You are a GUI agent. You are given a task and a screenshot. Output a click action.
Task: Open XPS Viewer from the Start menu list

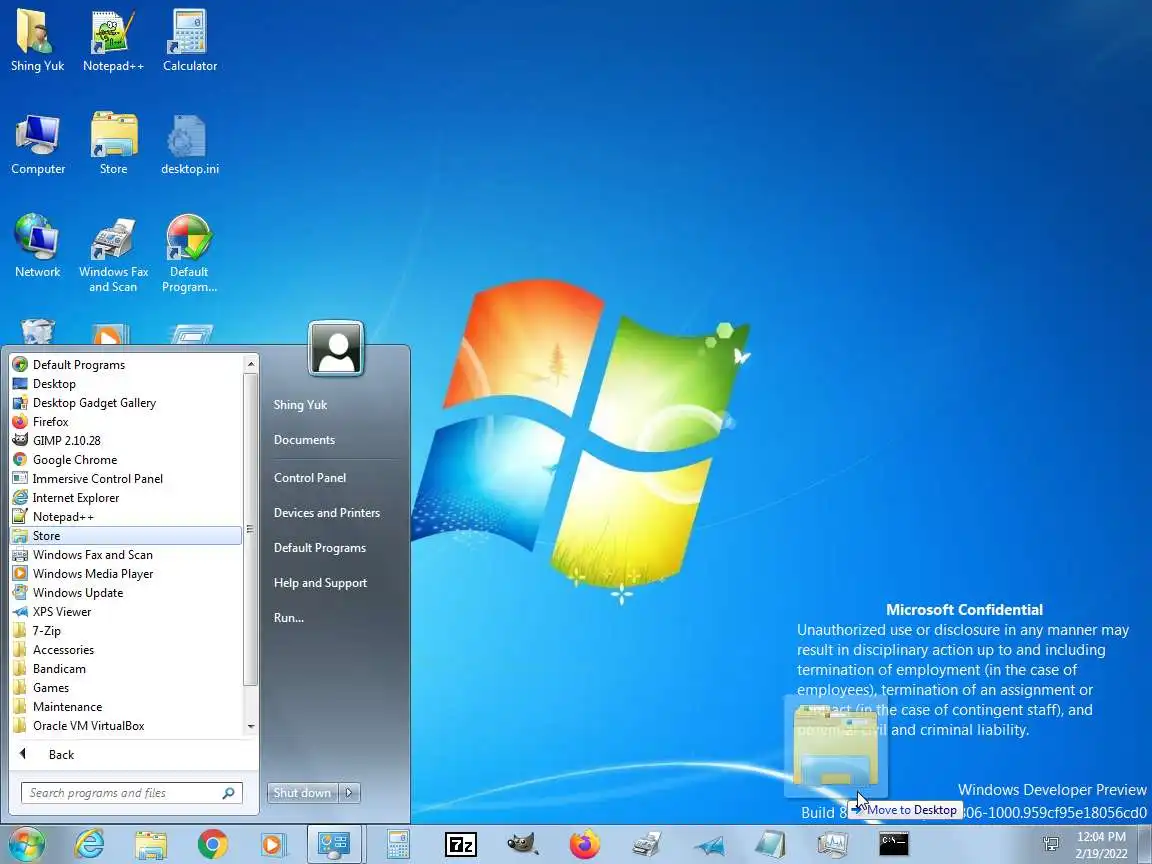[126, 612]
